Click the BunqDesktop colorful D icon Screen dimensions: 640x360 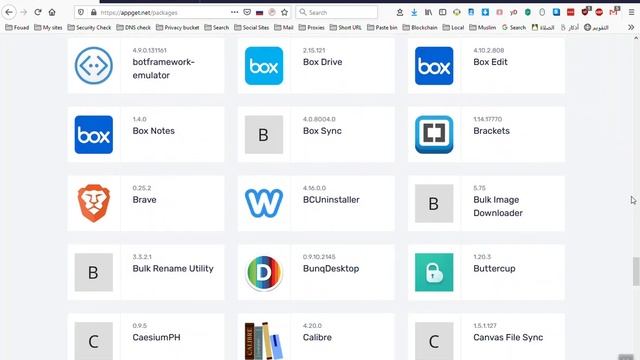[x=264, y=272]
